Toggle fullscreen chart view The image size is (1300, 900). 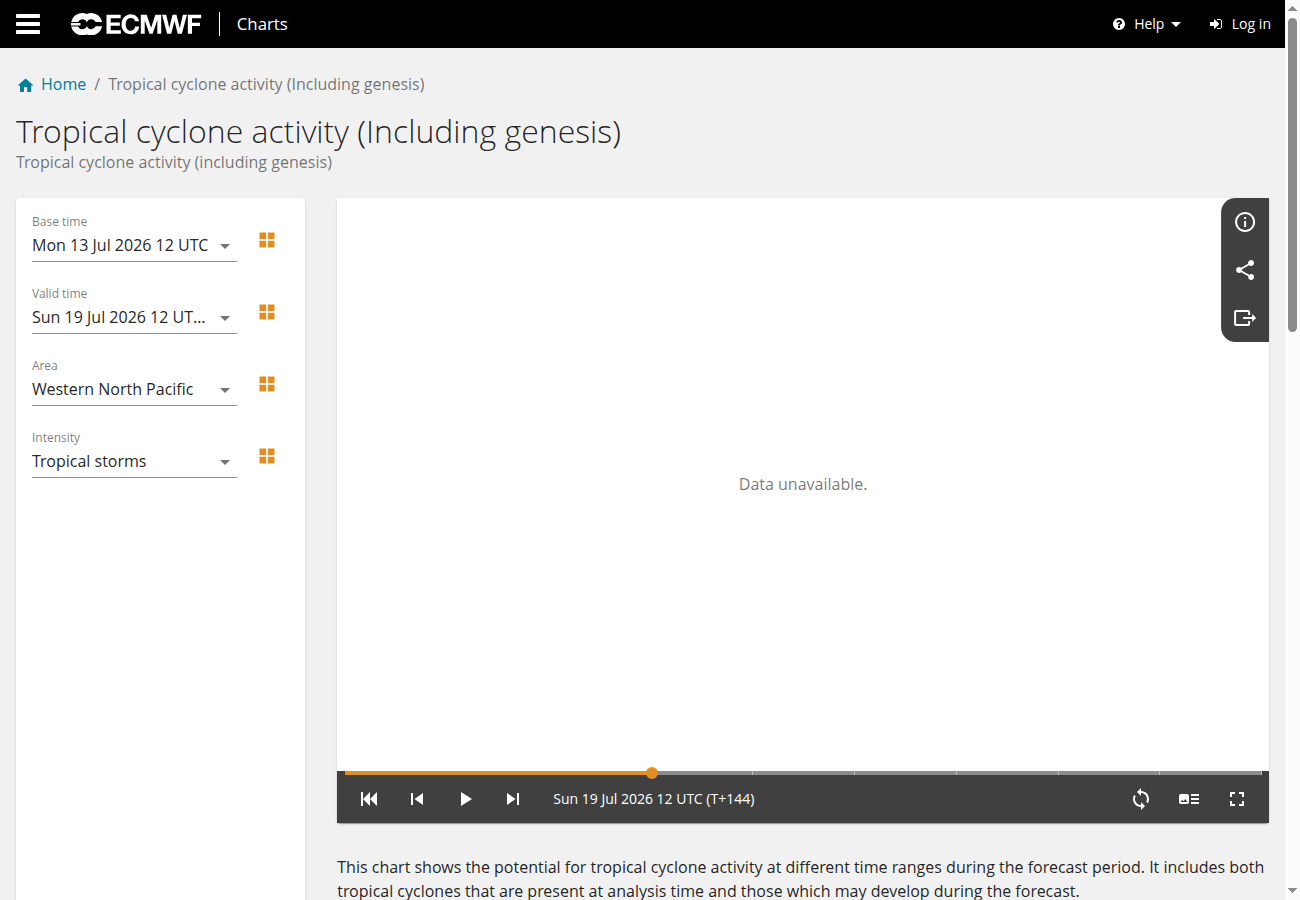pos(1237,799)
